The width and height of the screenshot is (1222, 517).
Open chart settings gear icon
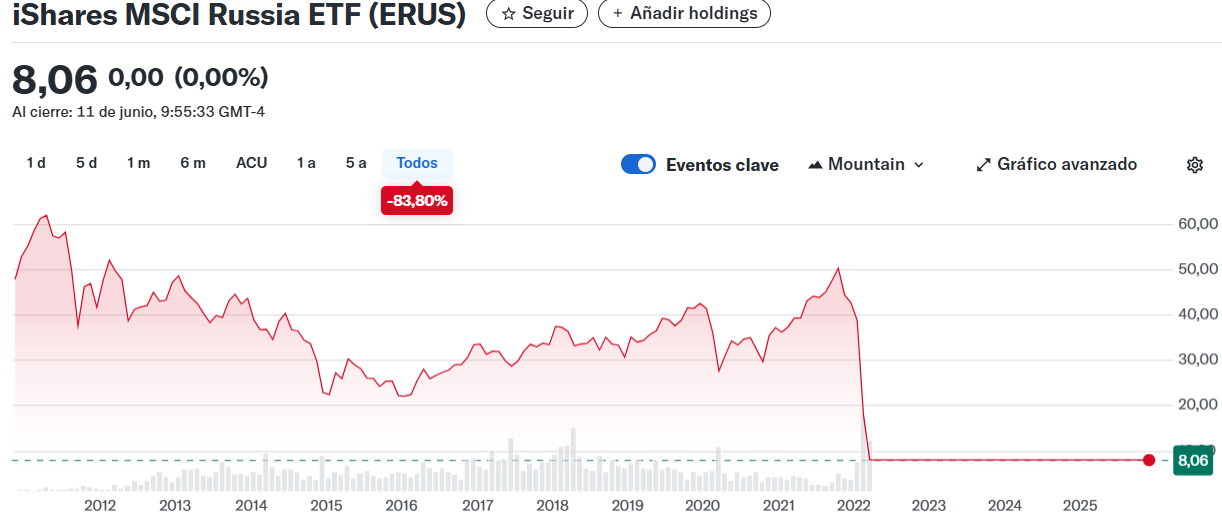point(1194,165)
